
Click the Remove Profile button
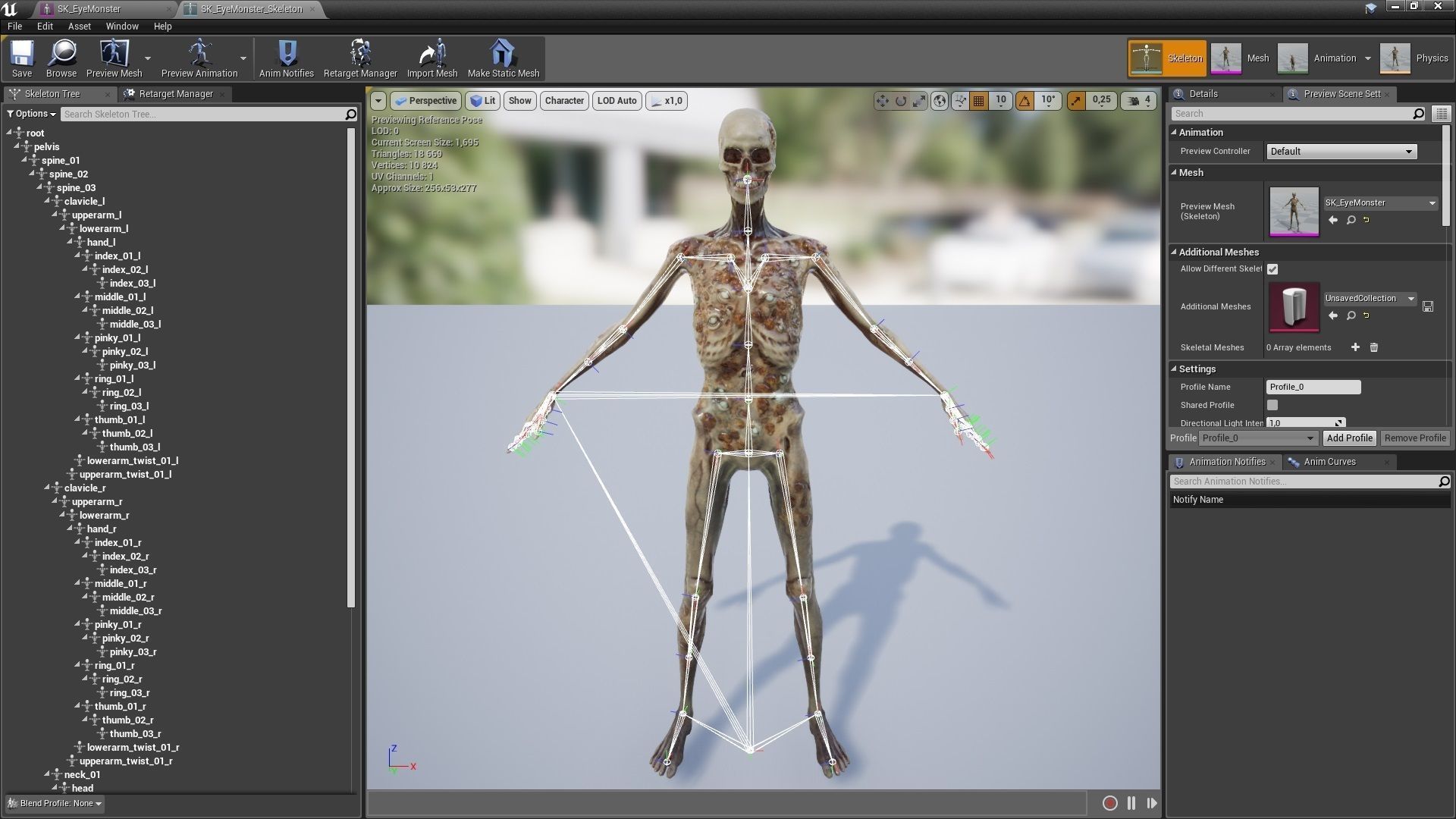1414,438
